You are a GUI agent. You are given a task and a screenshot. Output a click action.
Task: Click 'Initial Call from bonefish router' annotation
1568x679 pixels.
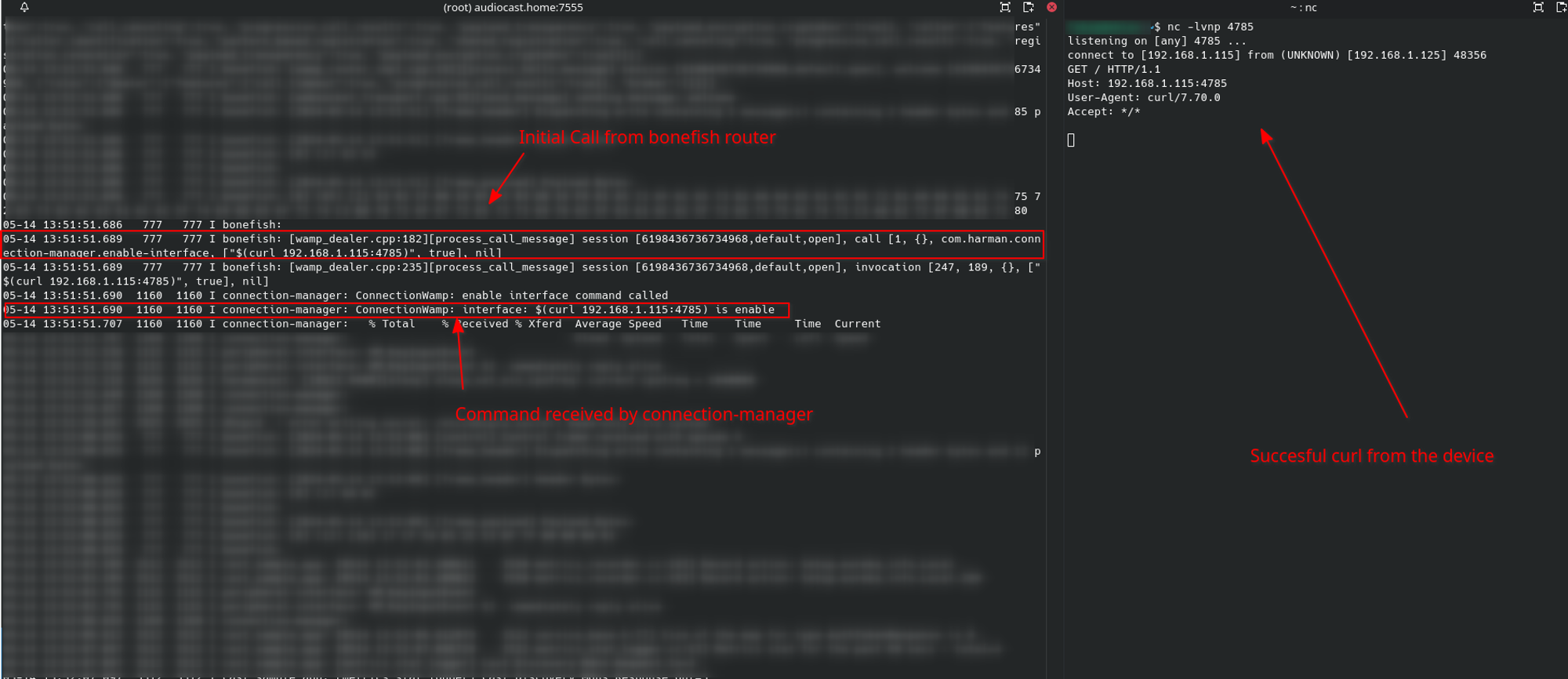pos(647,137)
